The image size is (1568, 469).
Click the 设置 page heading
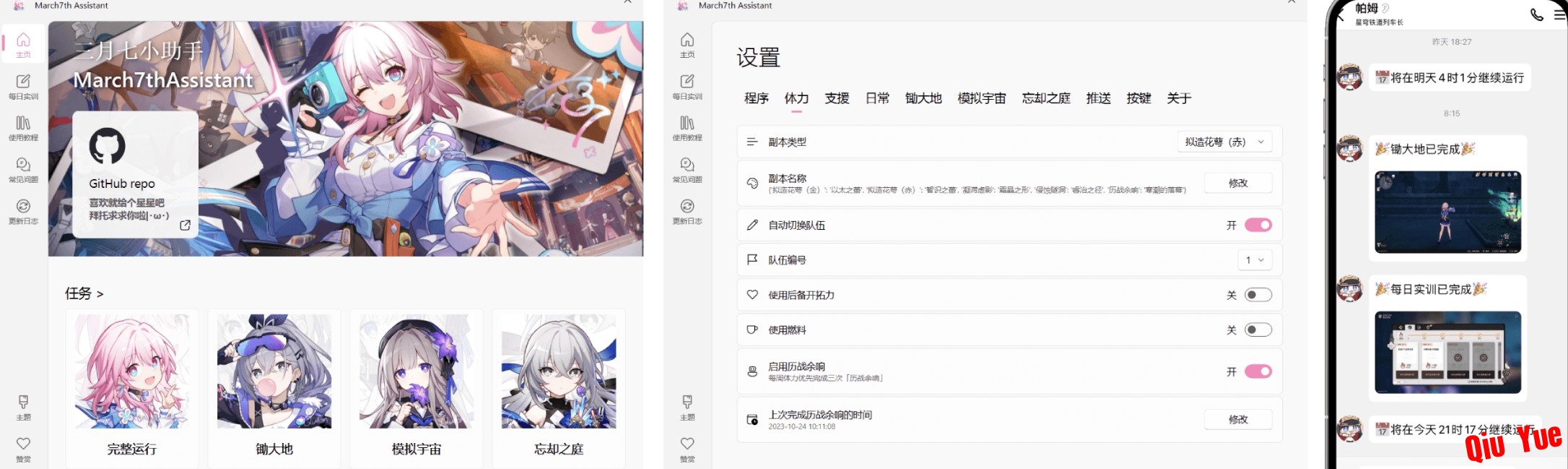[x=758, y=57]
